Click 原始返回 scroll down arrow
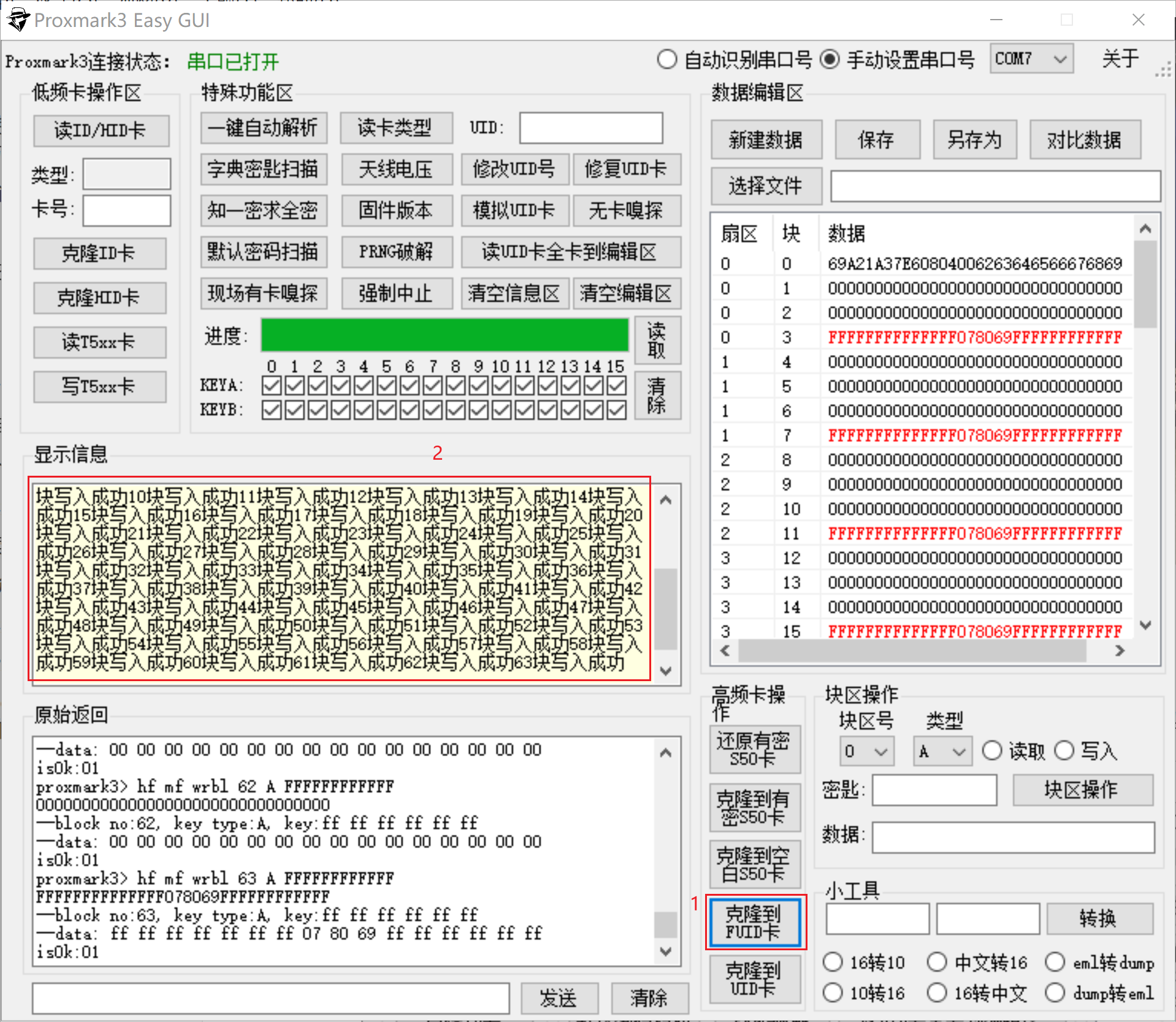Screen dimensions: 1176x1022 click(666, 951)
